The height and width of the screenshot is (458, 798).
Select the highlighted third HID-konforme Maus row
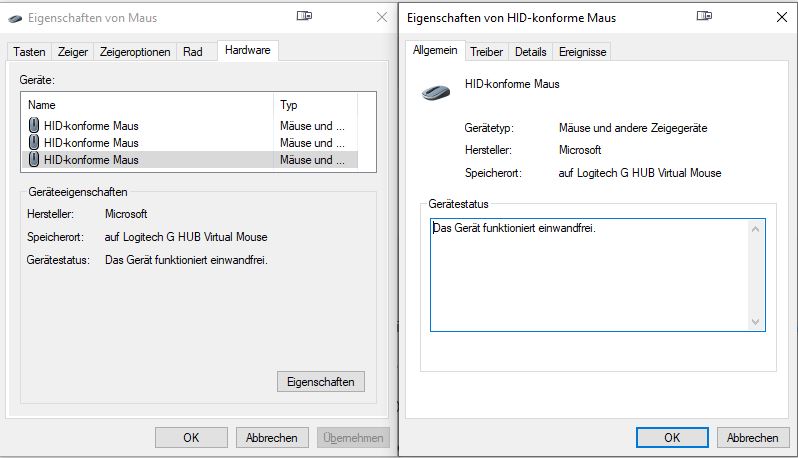[x=190, y=160]
